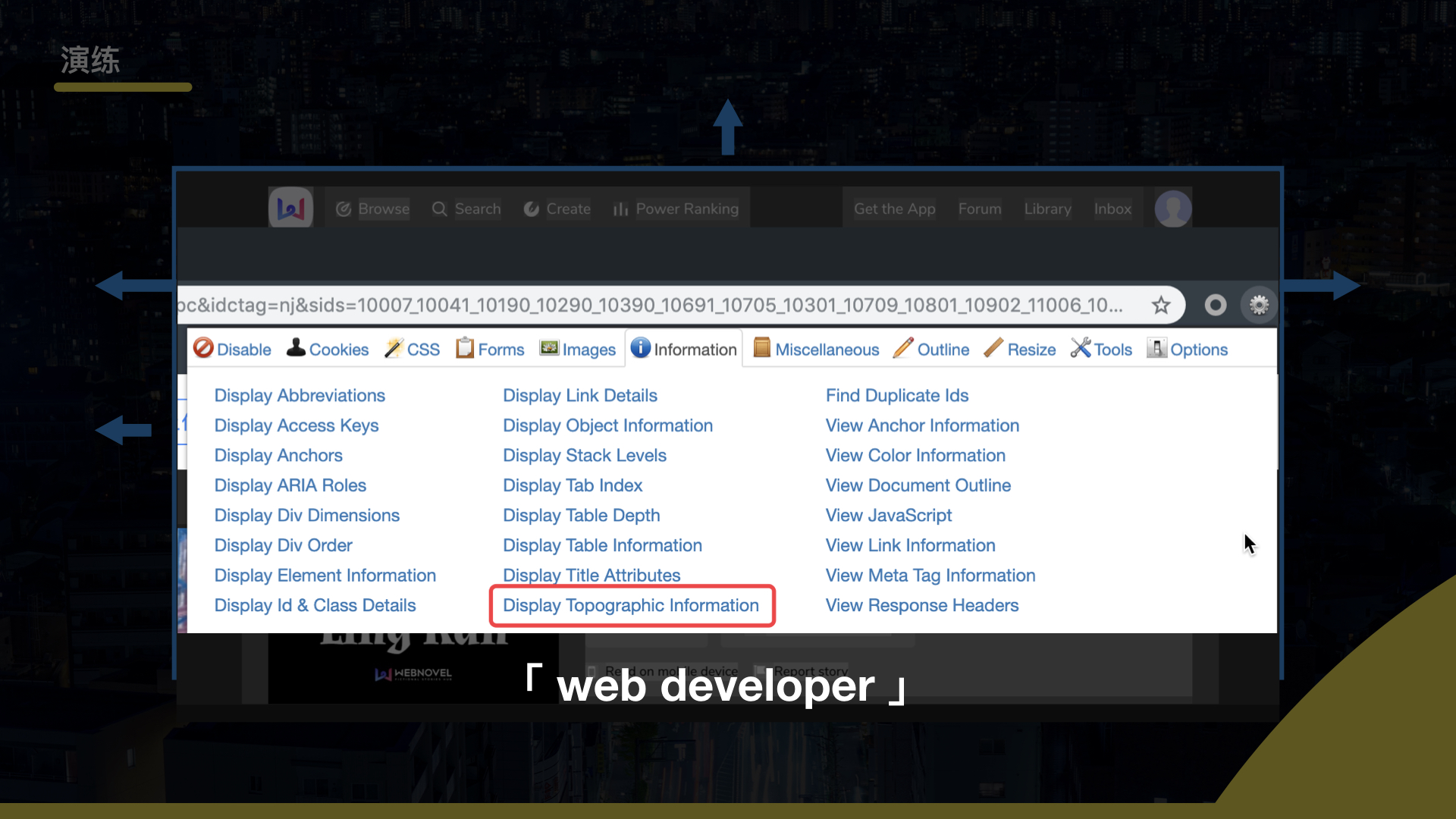Open the Cookies menu icon

tap(296, 348)
